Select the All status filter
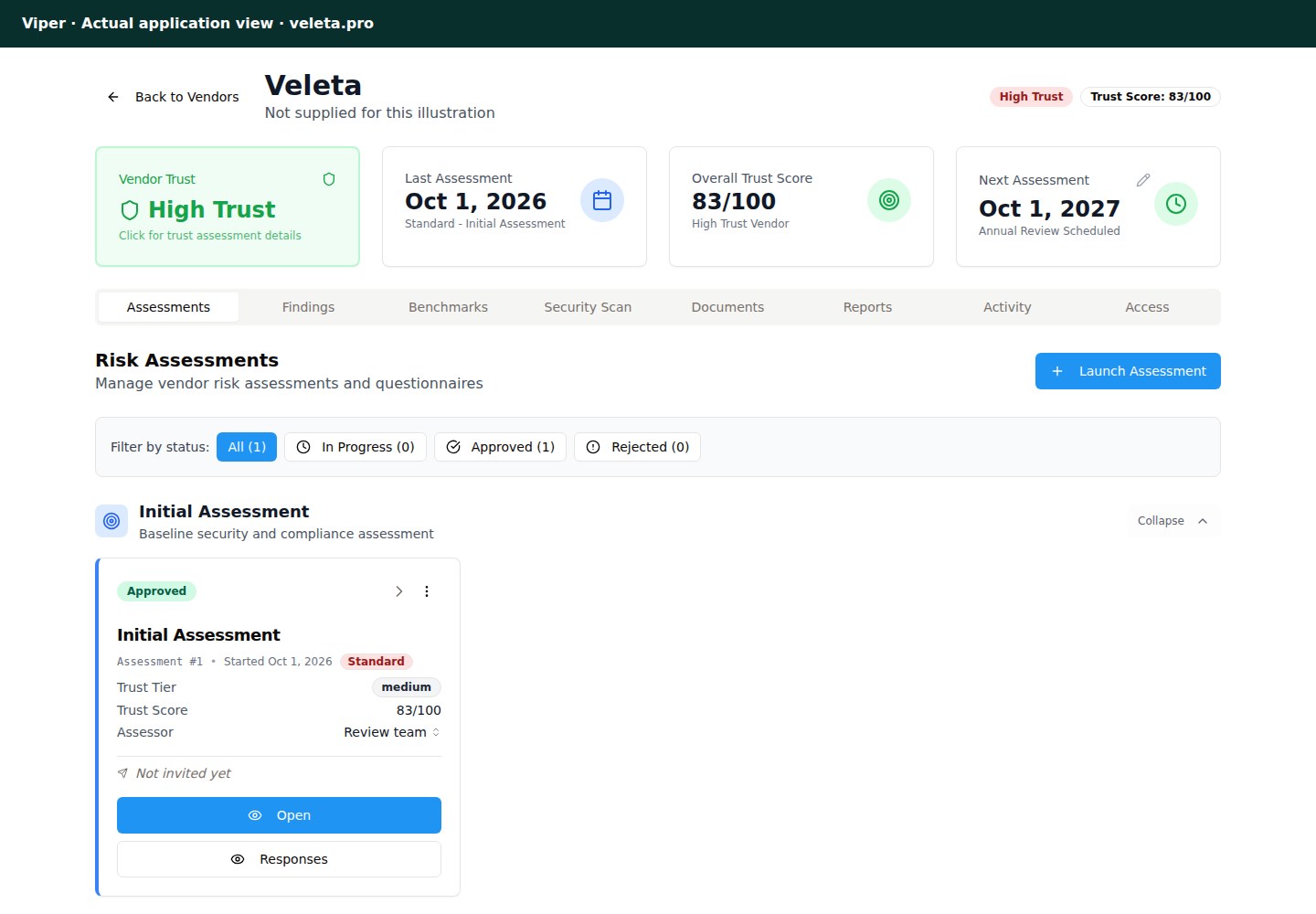 tap(247, 447)
